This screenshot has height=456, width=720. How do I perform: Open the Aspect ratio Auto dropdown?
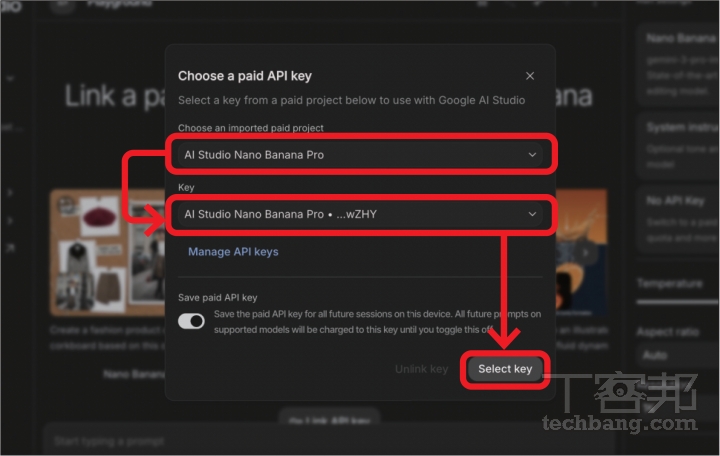(677, 355)
